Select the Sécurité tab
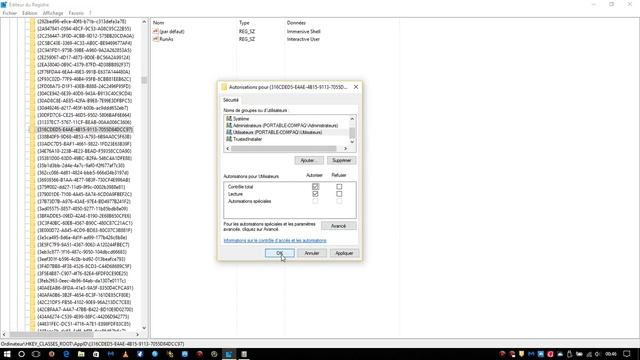The width and height of the screenshot is (640, 360). (x=231, y=100)
